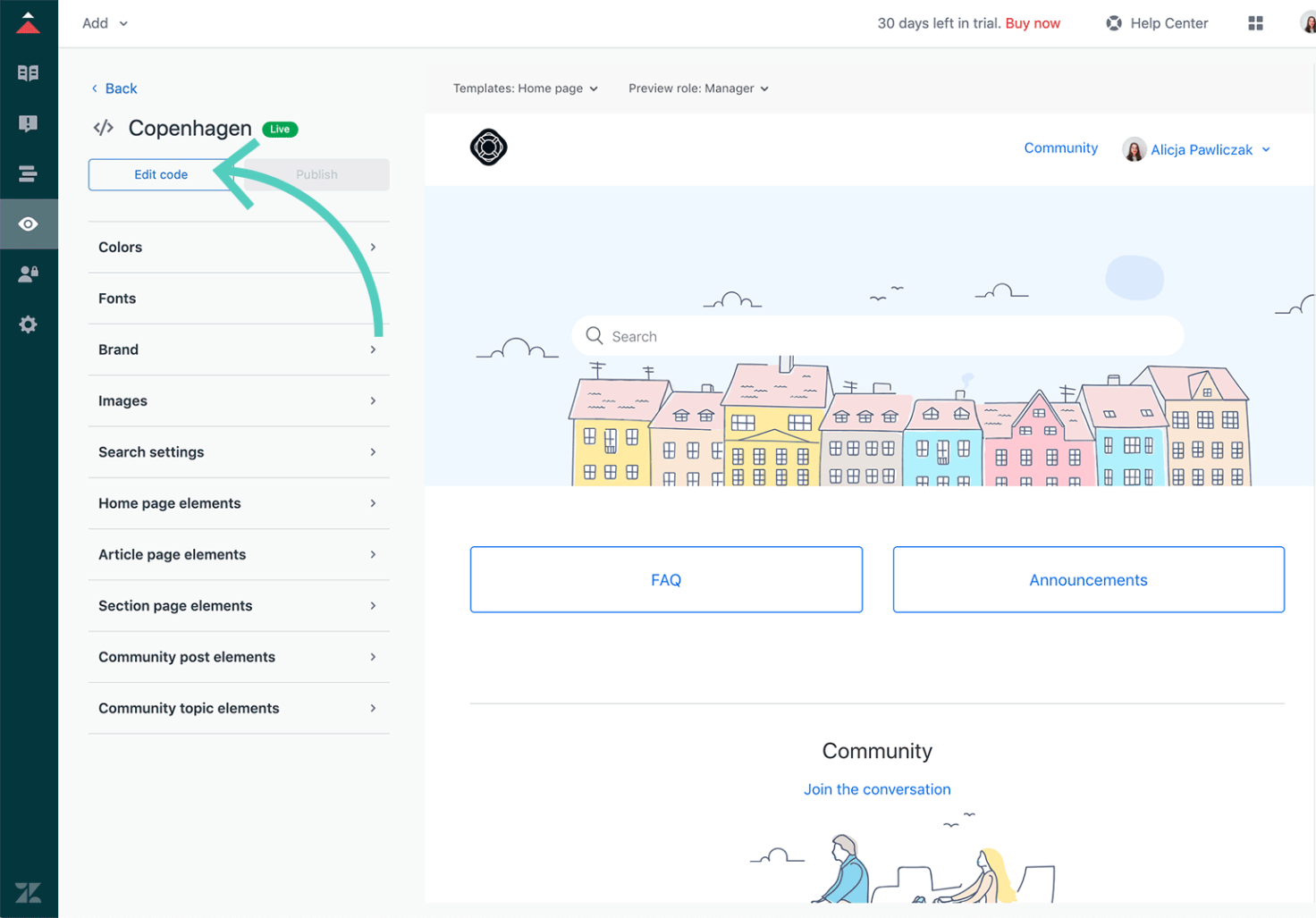Open the Settings gear icon in sidebar
The width and height of the screenshot is (1316, 918).
pos(29,324)
